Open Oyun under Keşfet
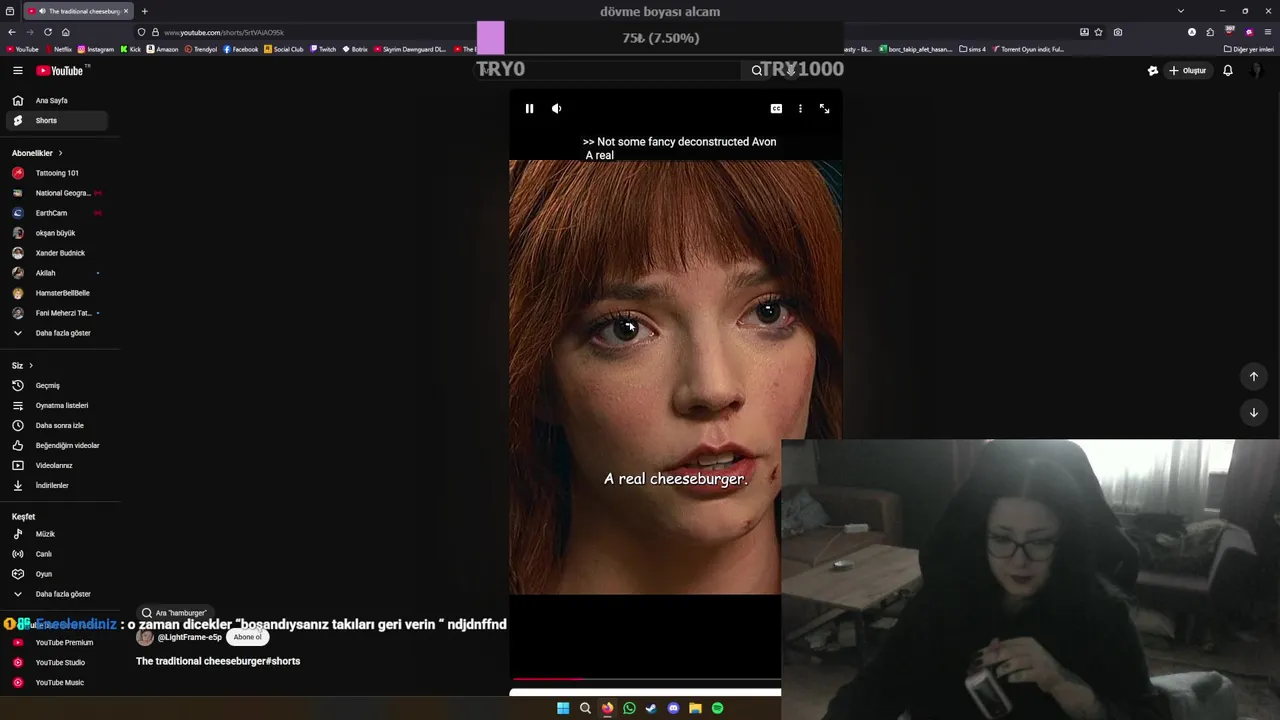 click(x=56, y=574)
